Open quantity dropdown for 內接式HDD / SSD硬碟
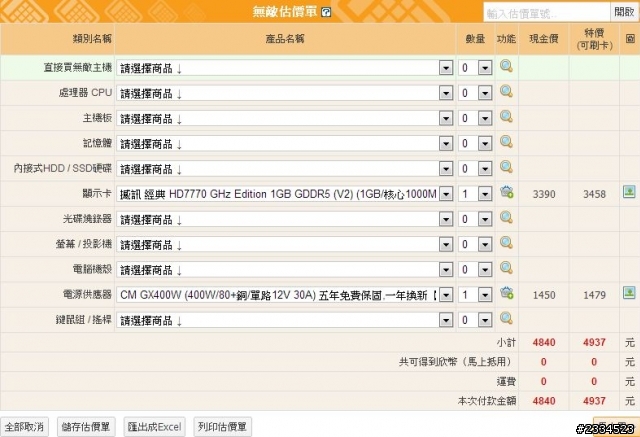Viewport: 640px width, 437px height. 475,169
